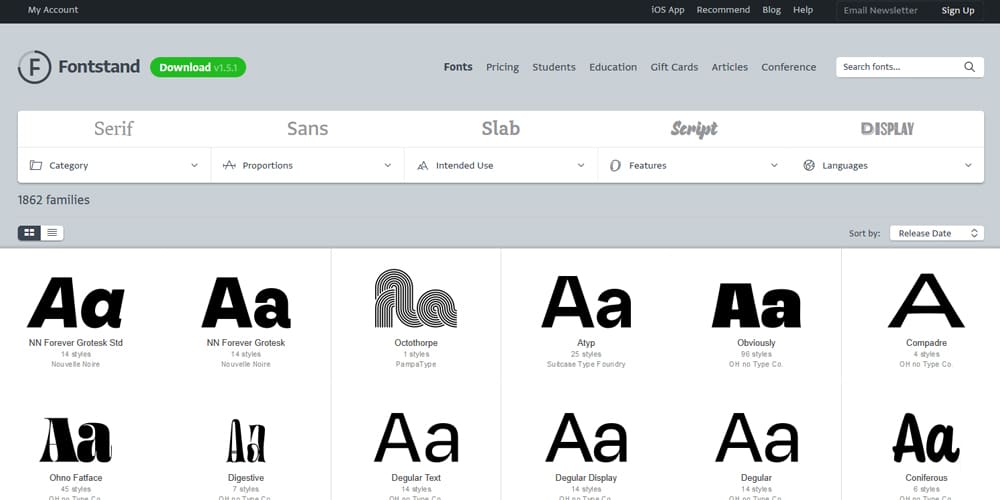Open the Ohno Fatface font preview

pyautogui.click(x=76, y=440)
